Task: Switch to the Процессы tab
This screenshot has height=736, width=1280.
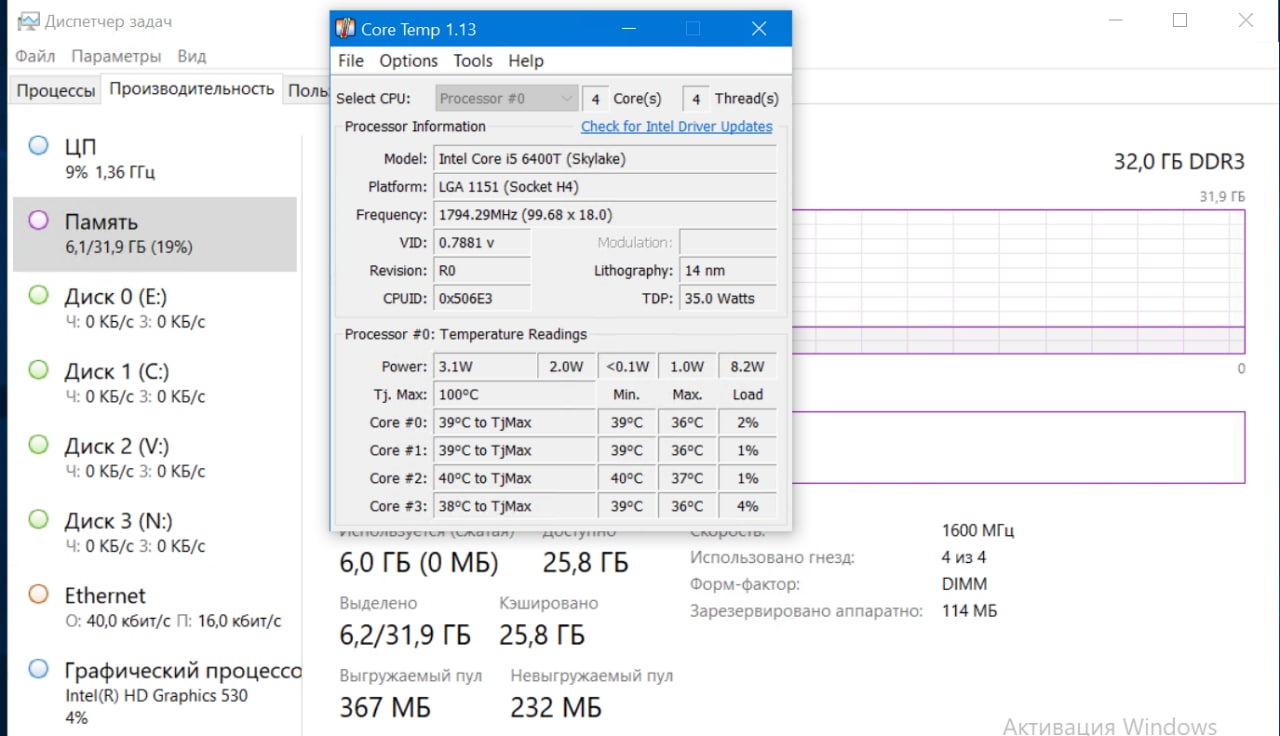Action: [x=56, y=90]
